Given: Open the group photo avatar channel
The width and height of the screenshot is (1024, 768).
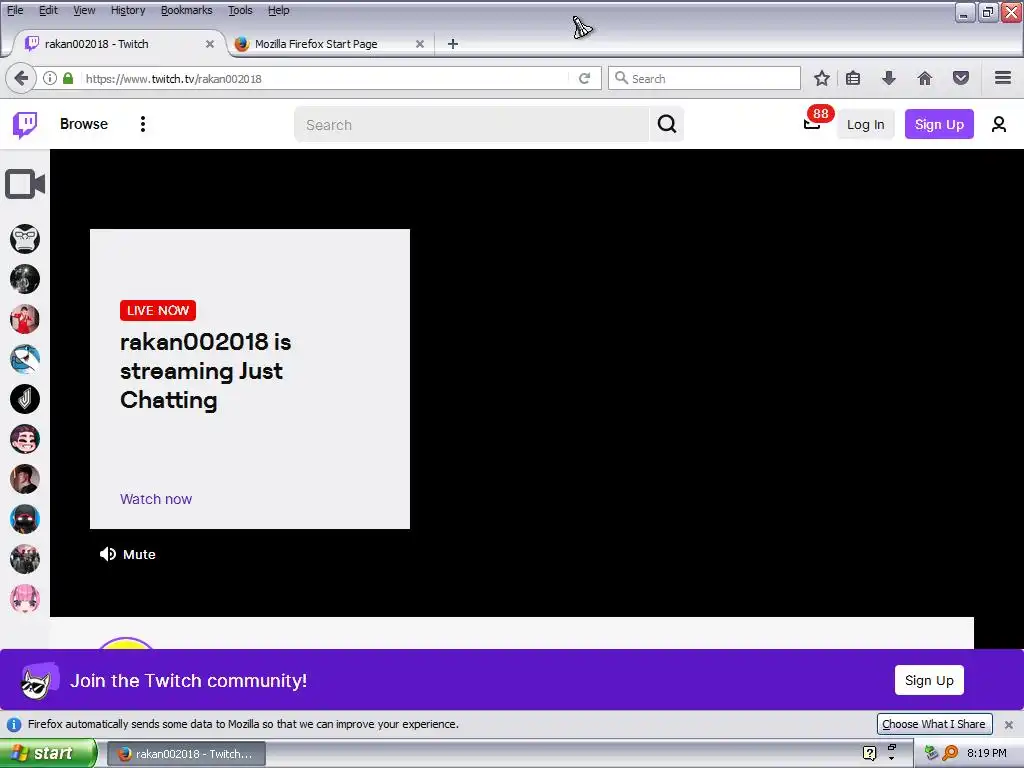Looking at the screenshot, I should pyautogui.click(x=25, y=559).
